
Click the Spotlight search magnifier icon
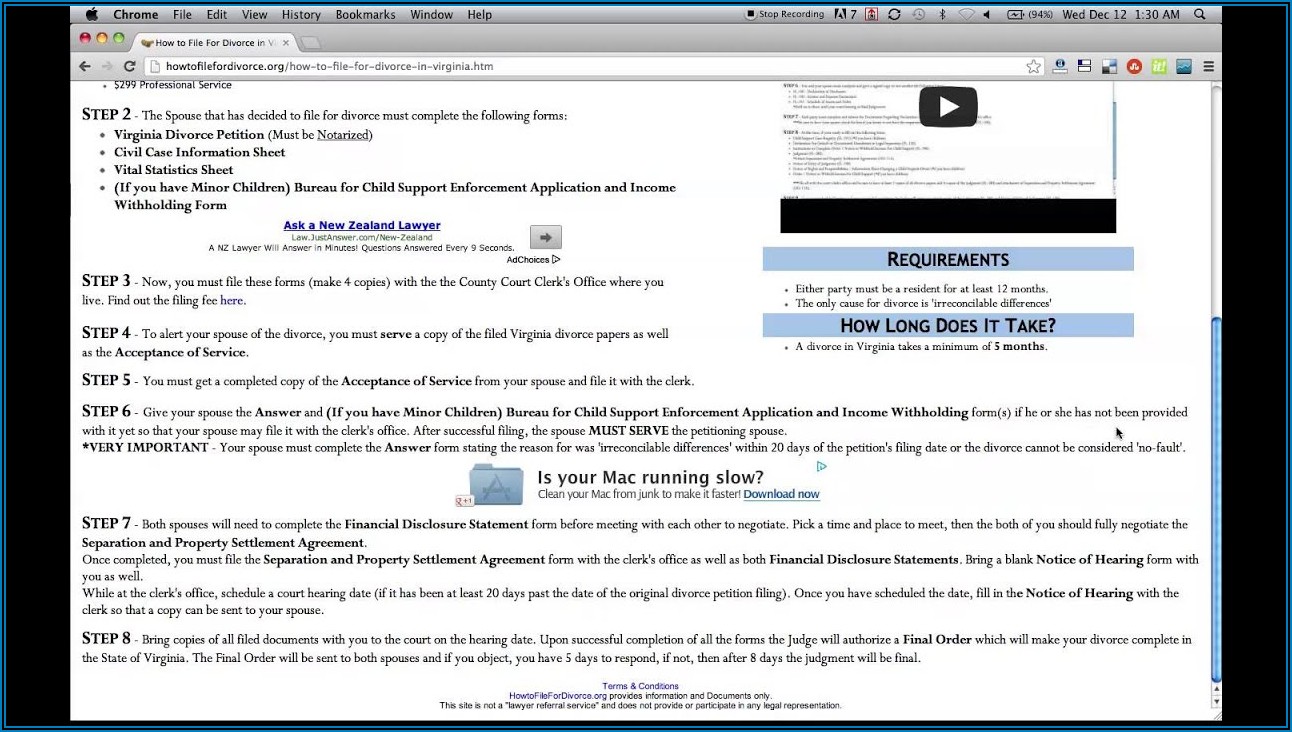(1200, 14)
